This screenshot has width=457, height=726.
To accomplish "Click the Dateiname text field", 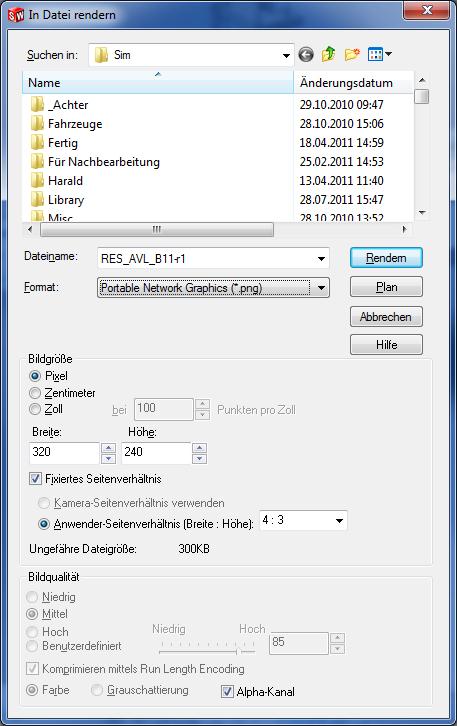I will [x=206, y=258].
